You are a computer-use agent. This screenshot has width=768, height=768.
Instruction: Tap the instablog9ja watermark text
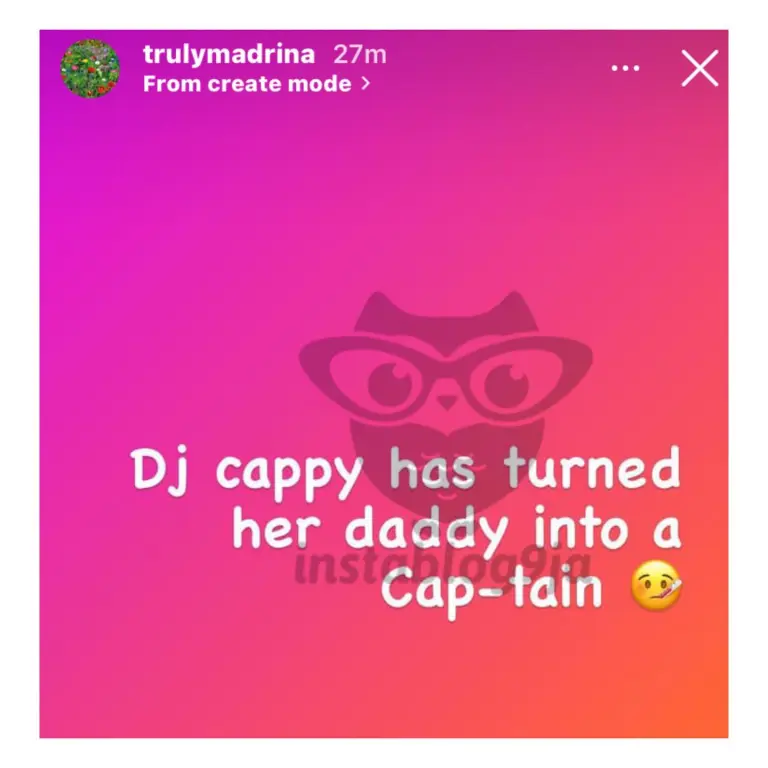pyautogui.click(x=443, y=567)
